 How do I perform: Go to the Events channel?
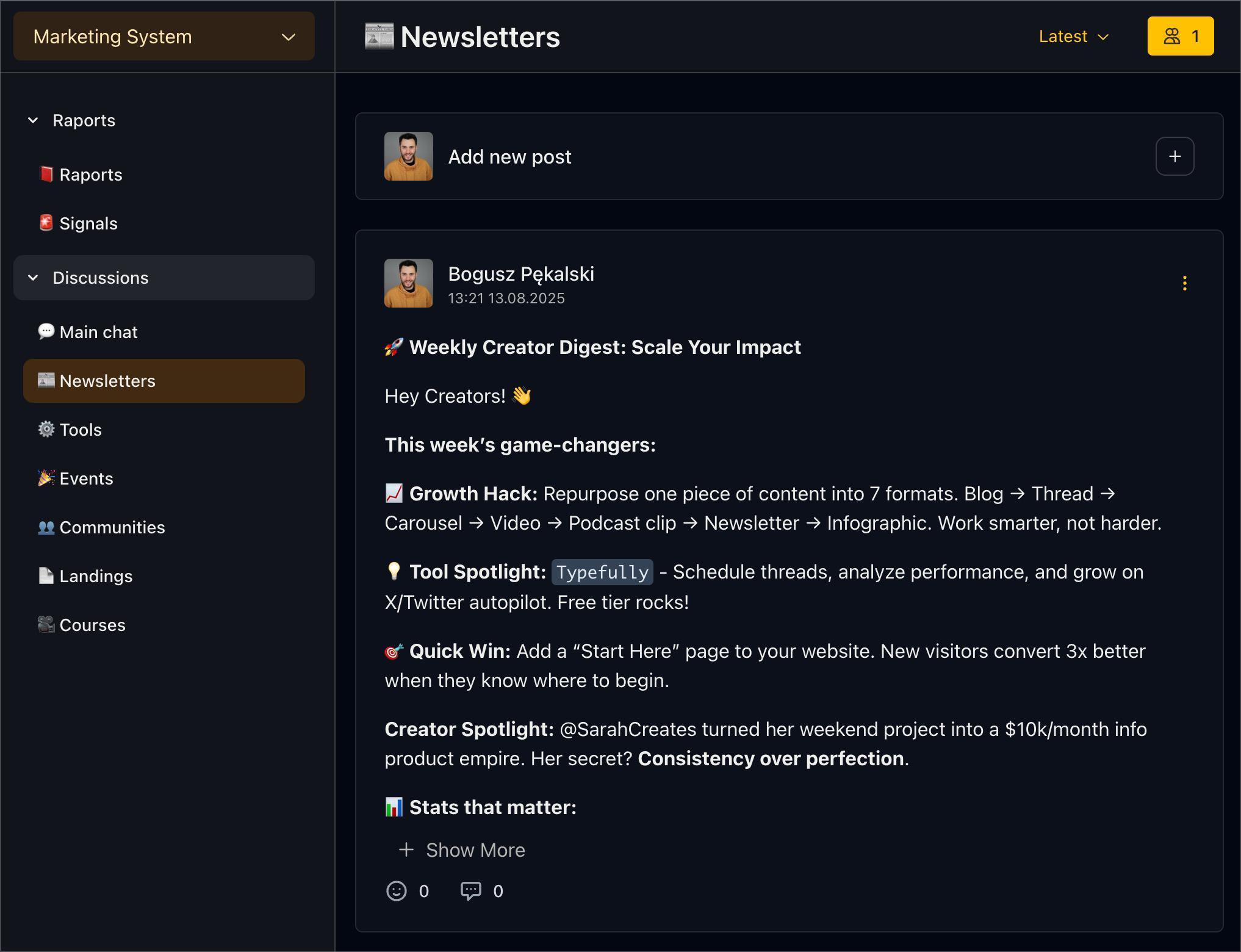pos(86,478)
